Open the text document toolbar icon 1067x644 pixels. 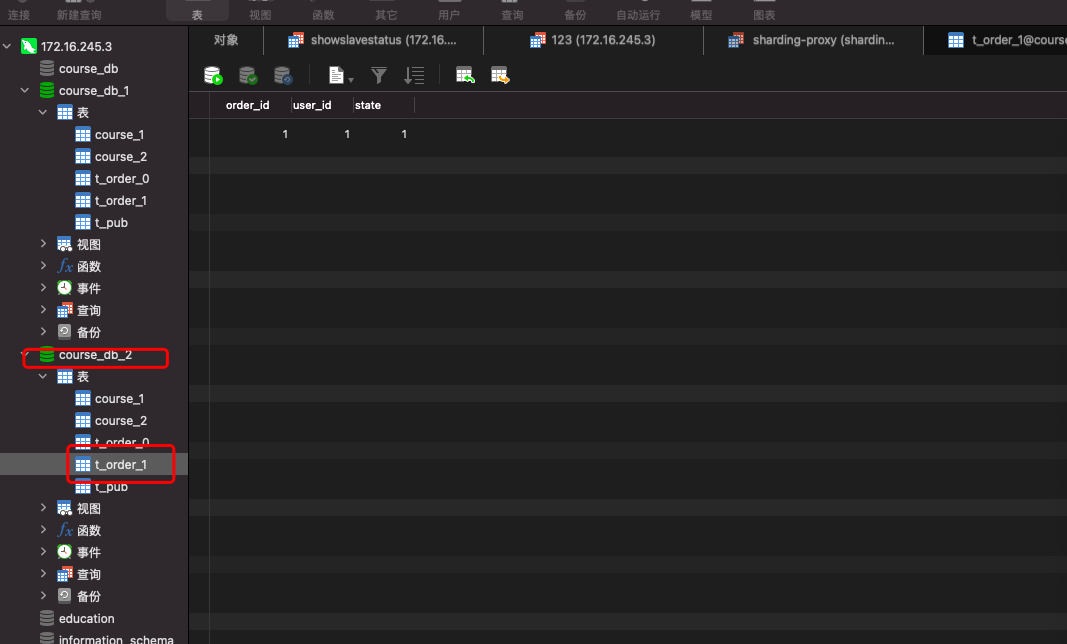336,75
